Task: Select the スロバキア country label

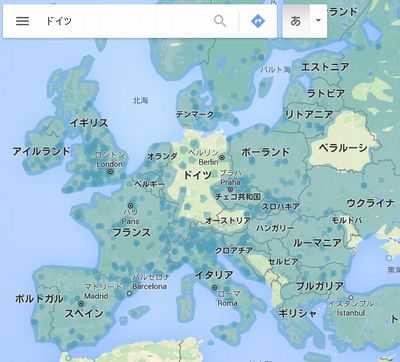Action: tap(281, 207)
